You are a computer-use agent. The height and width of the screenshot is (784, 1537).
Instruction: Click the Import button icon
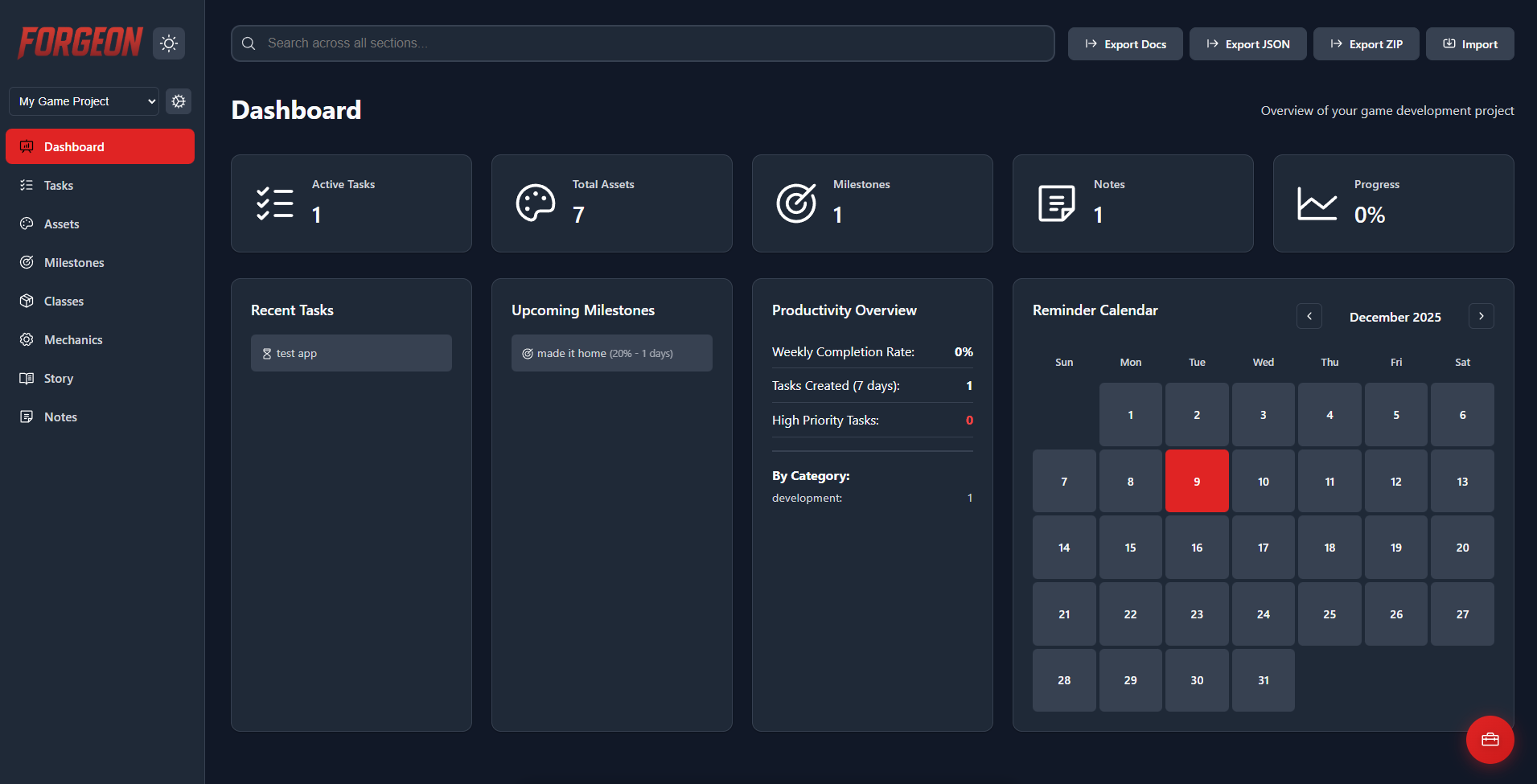[x=1449, y=43]
